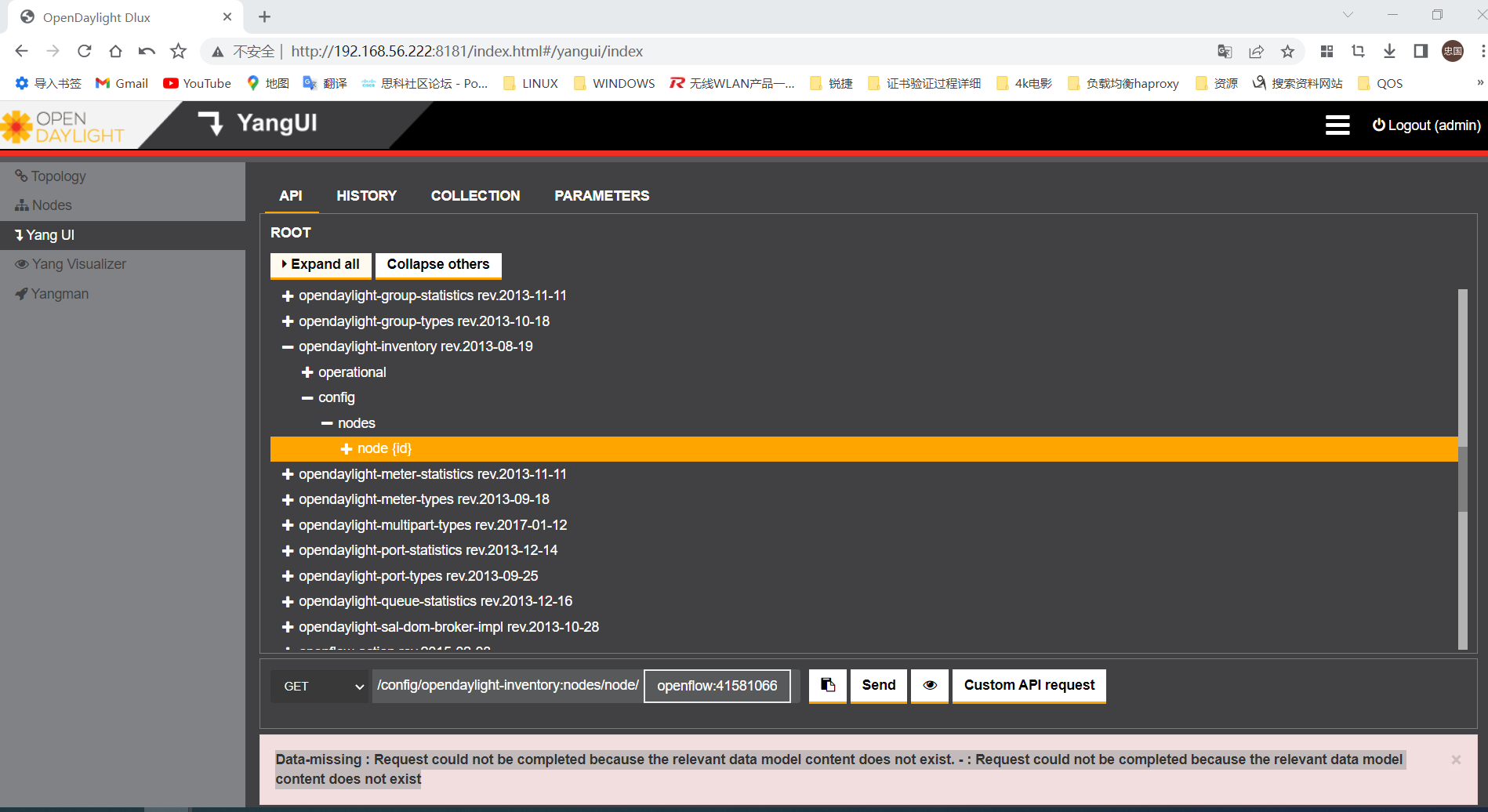This screenshot has width=1488, height=812.
Task: Click the Google Translate icon in address bar
Action: [1225, 51]
